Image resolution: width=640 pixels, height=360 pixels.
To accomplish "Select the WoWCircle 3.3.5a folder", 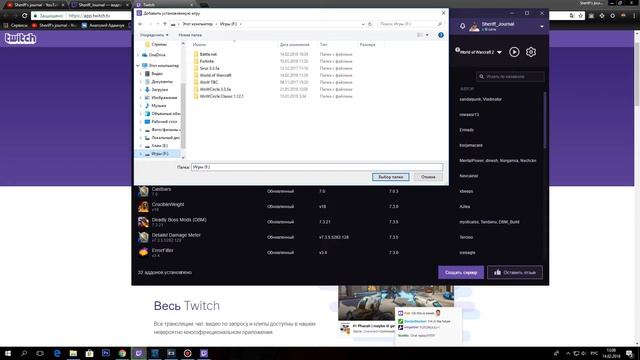I will pos(215,89).
